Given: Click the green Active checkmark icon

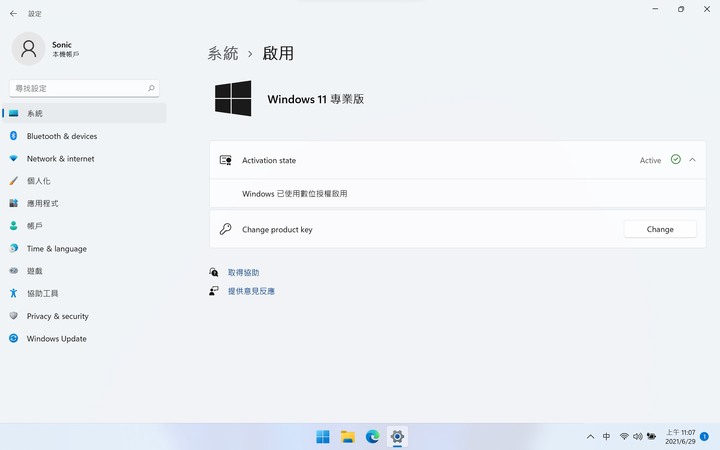Looking at the screenshot, I should click(x=675, y=159).
